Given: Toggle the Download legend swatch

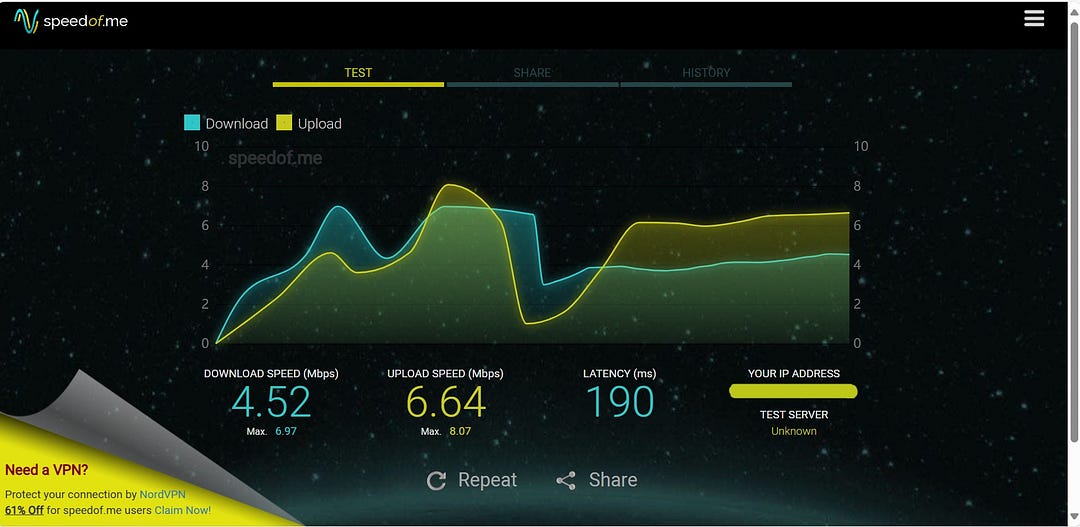Looking at the screenshot, I should (x=191, y=123).
